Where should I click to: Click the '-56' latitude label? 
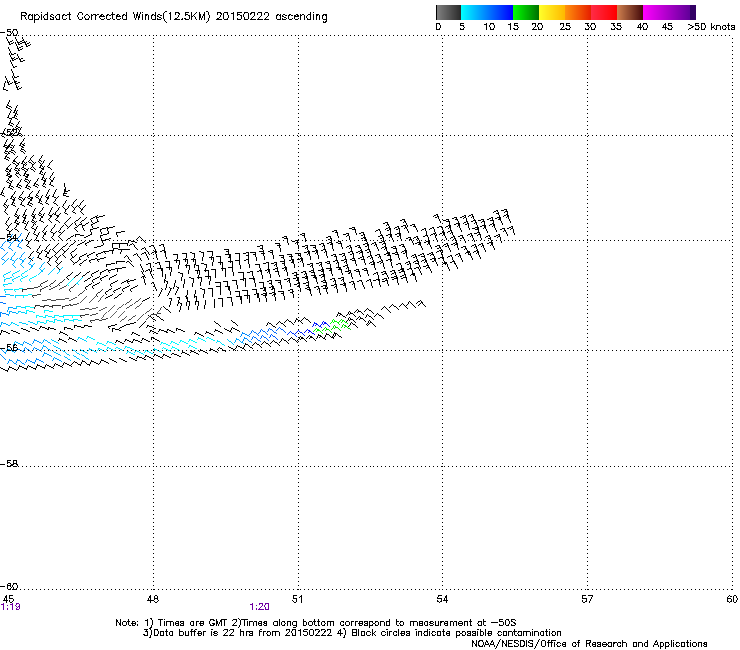[x=9, y=347]
